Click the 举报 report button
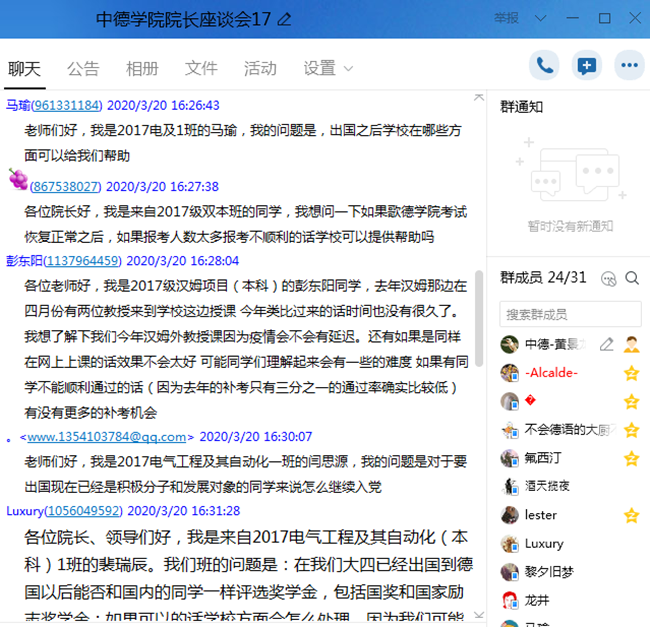This screenshot has height=627, width=650. coord(507,19)
